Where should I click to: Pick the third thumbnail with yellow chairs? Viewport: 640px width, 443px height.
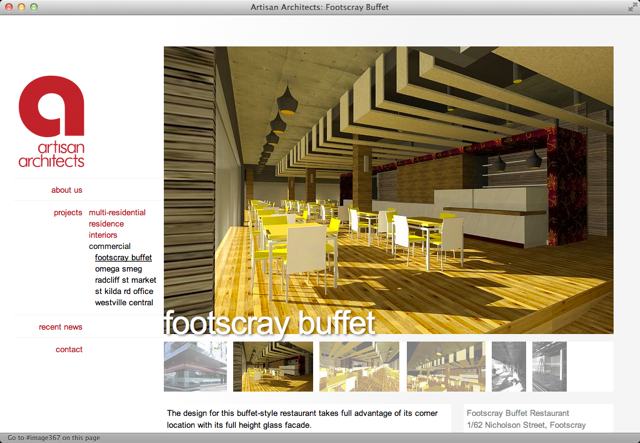(x=359, y=366)
